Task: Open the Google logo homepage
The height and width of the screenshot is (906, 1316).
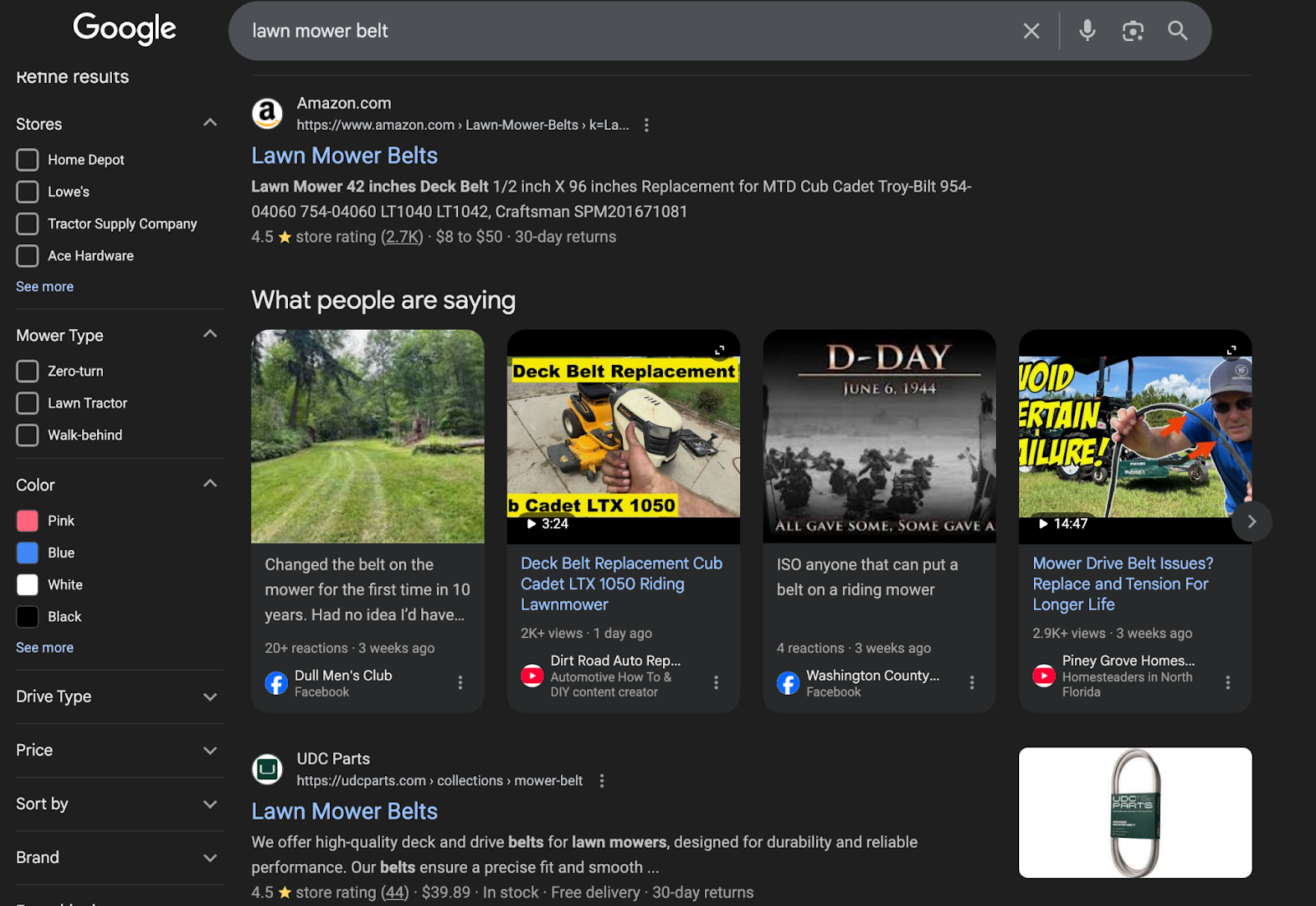Action: point(124,29)
